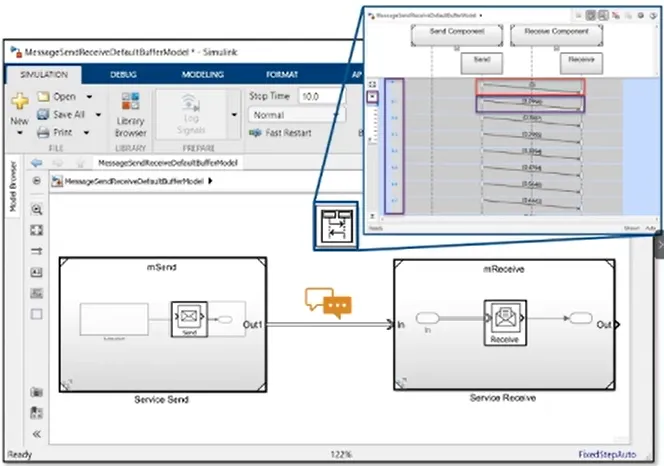
Task: Click the New model plus icon
Action: point(19,101)
